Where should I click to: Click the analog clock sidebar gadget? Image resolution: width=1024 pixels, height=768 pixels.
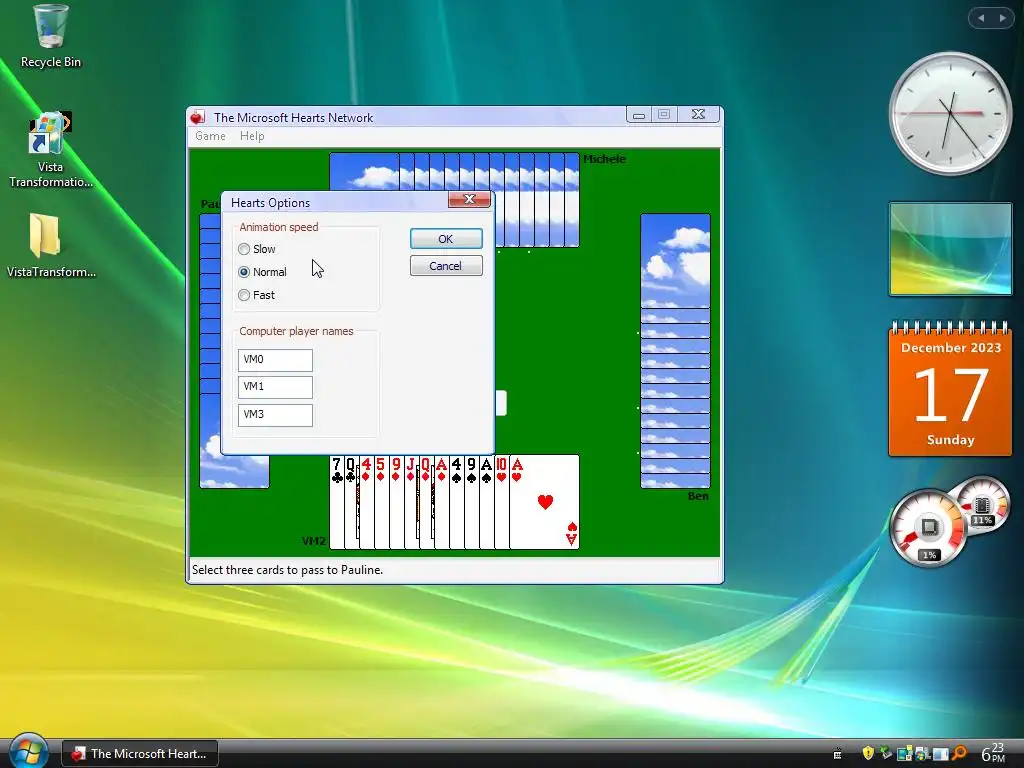click(950, 114)
